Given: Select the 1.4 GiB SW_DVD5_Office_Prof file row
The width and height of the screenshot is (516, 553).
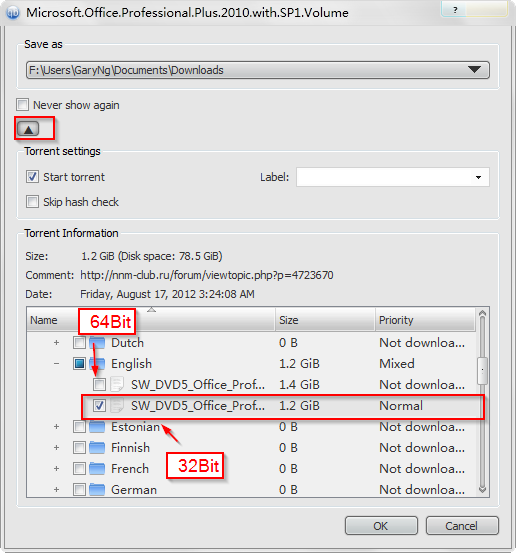Looking at the screenshot, I should pos(251,384).
